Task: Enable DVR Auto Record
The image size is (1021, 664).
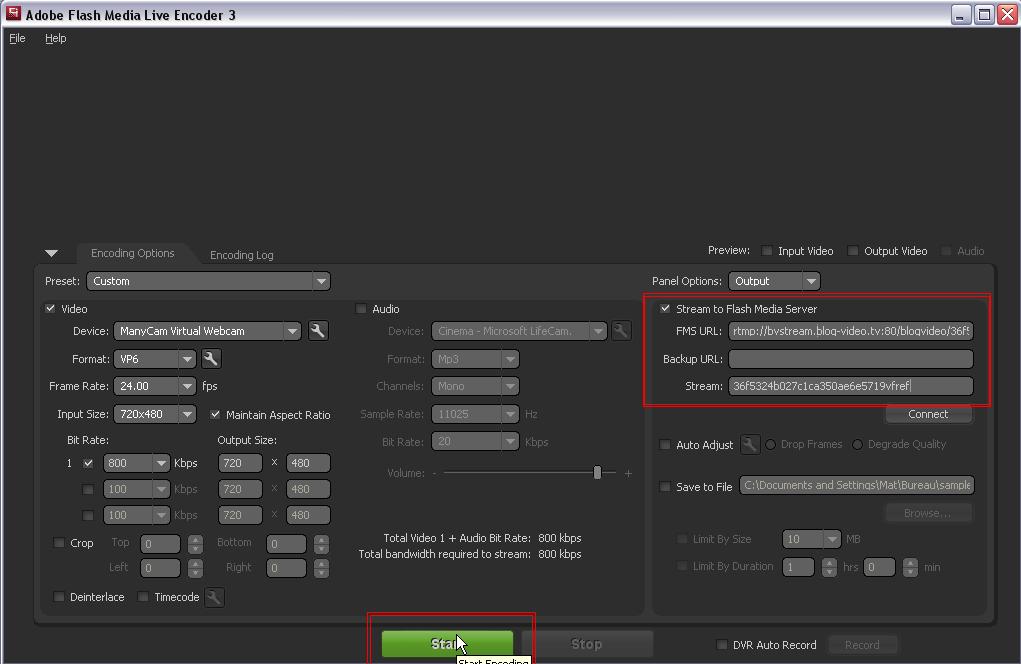Action: coord(721,644)
